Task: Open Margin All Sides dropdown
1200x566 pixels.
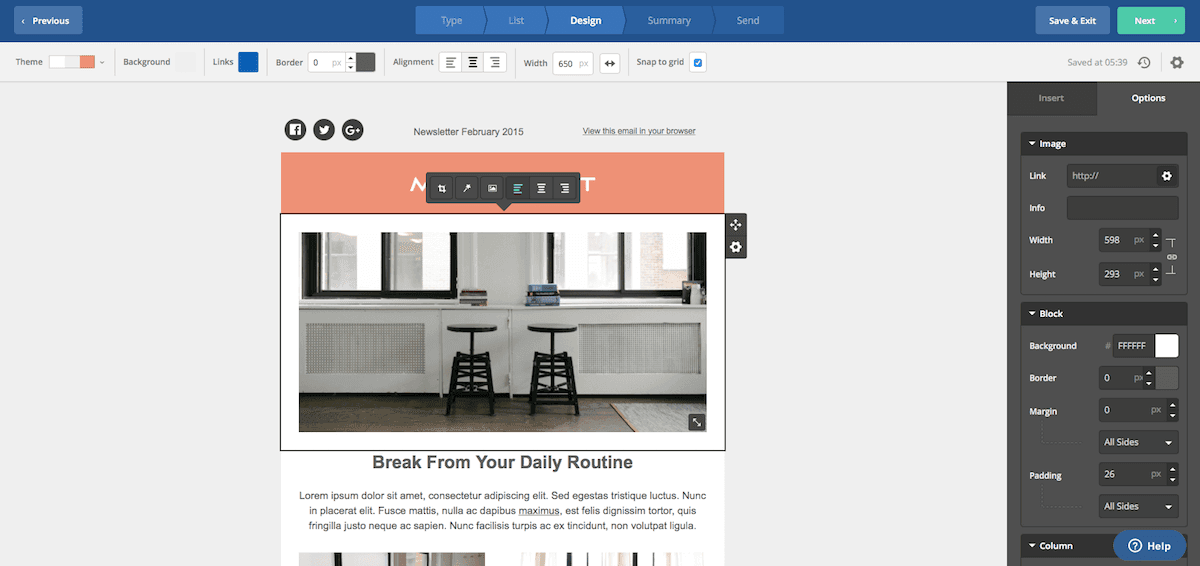Action: coord(1138,442)
